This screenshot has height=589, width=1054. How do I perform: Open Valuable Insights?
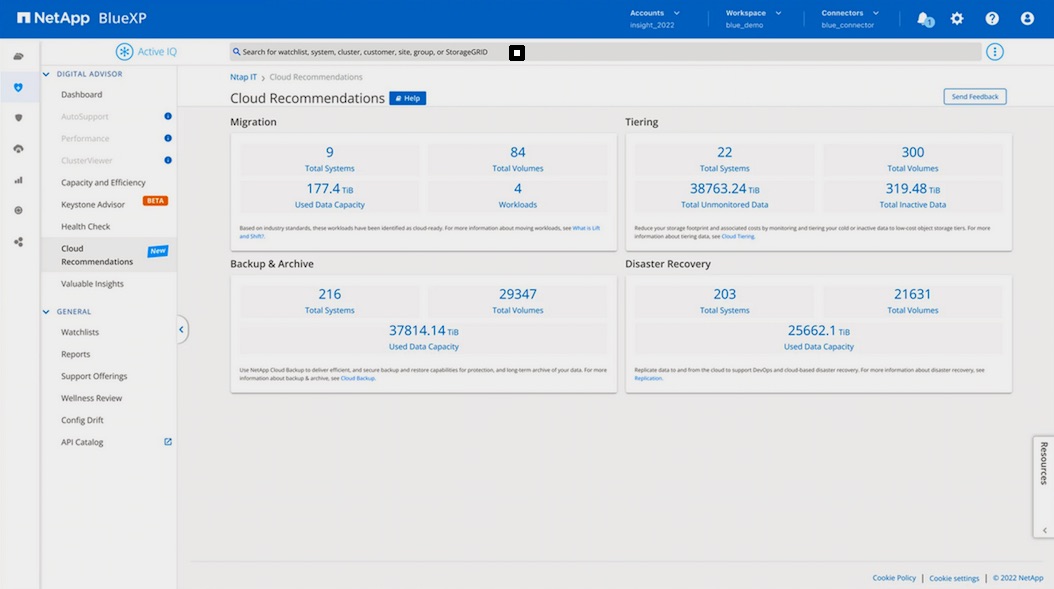coord(93,284)
